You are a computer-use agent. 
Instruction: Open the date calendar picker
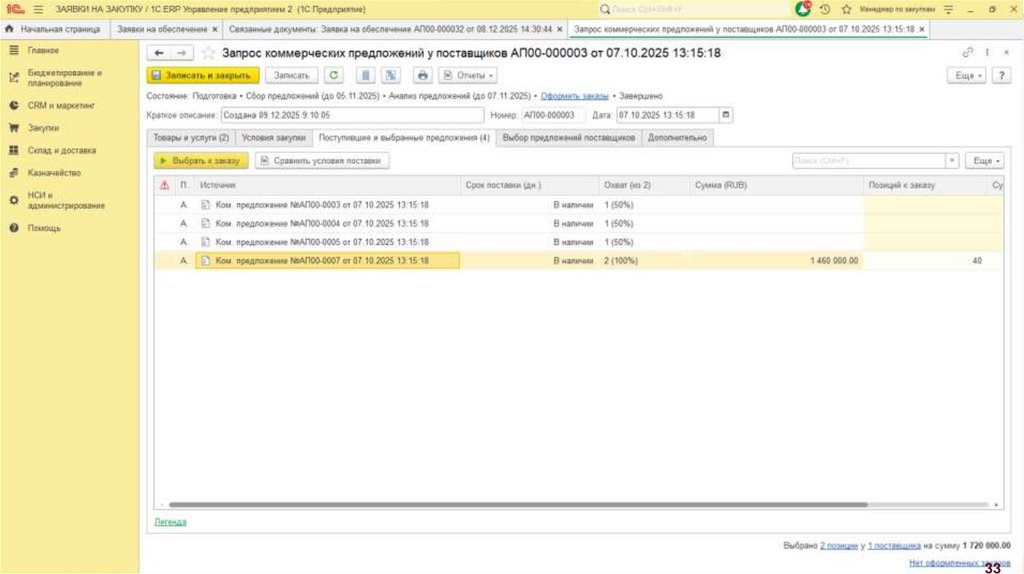click(726, 115)
